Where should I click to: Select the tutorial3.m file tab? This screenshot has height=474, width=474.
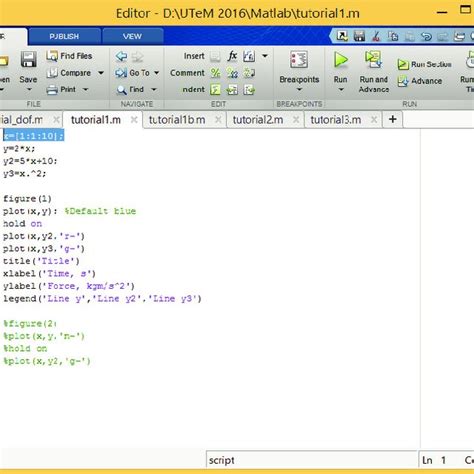point(336,120)
